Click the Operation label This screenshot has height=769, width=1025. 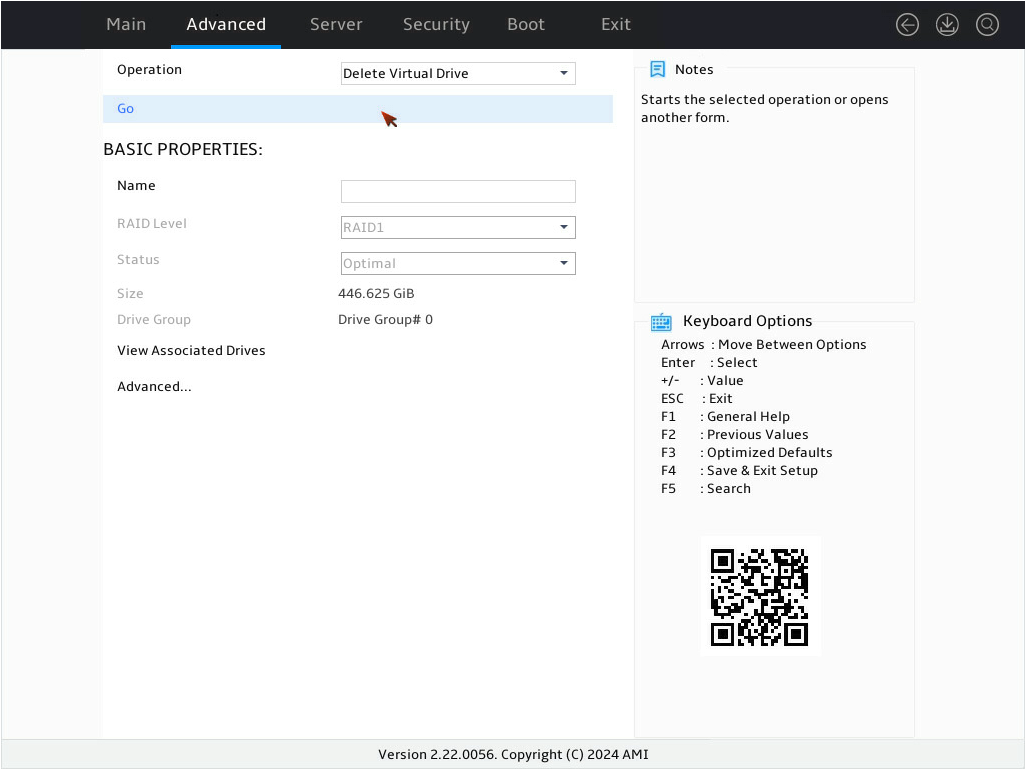[x=149, y=70]
